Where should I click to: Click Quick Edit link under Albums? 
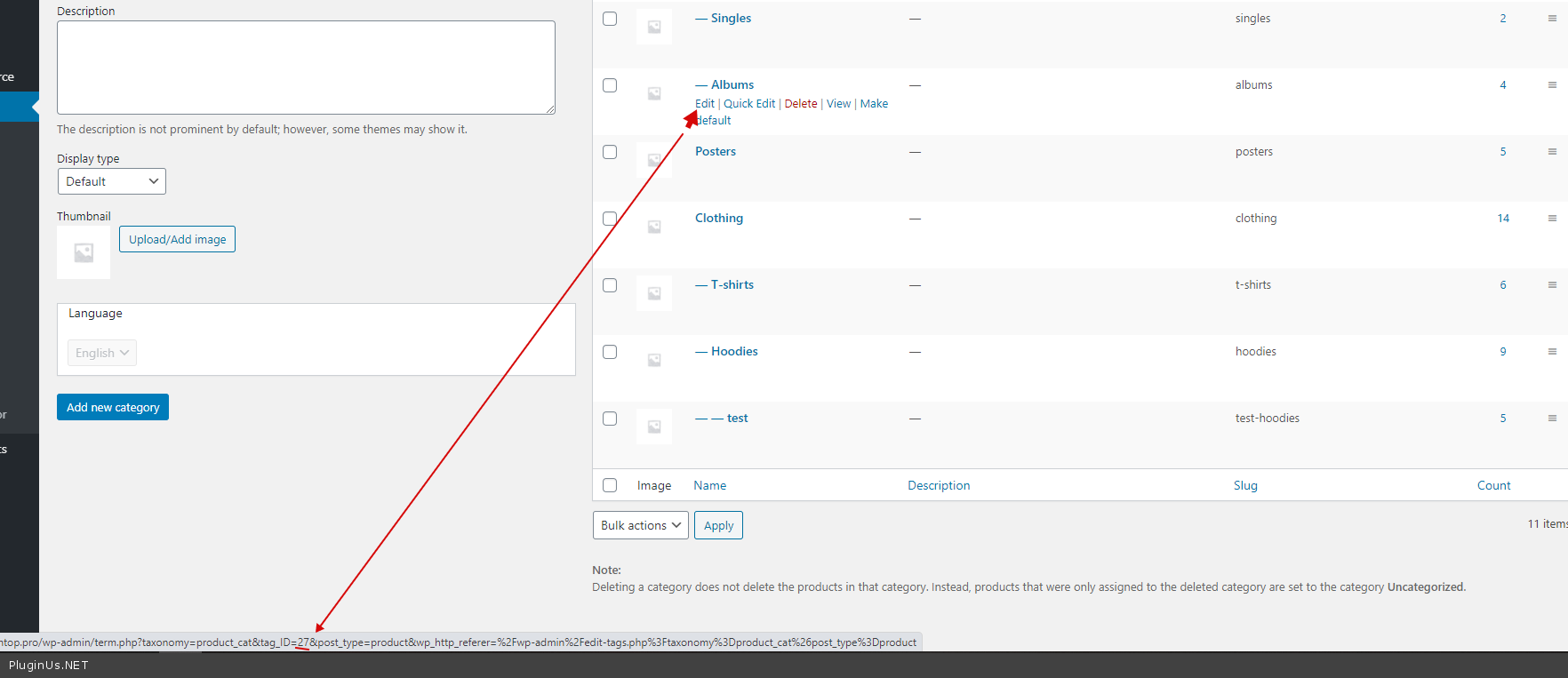[x=749, y=104]
